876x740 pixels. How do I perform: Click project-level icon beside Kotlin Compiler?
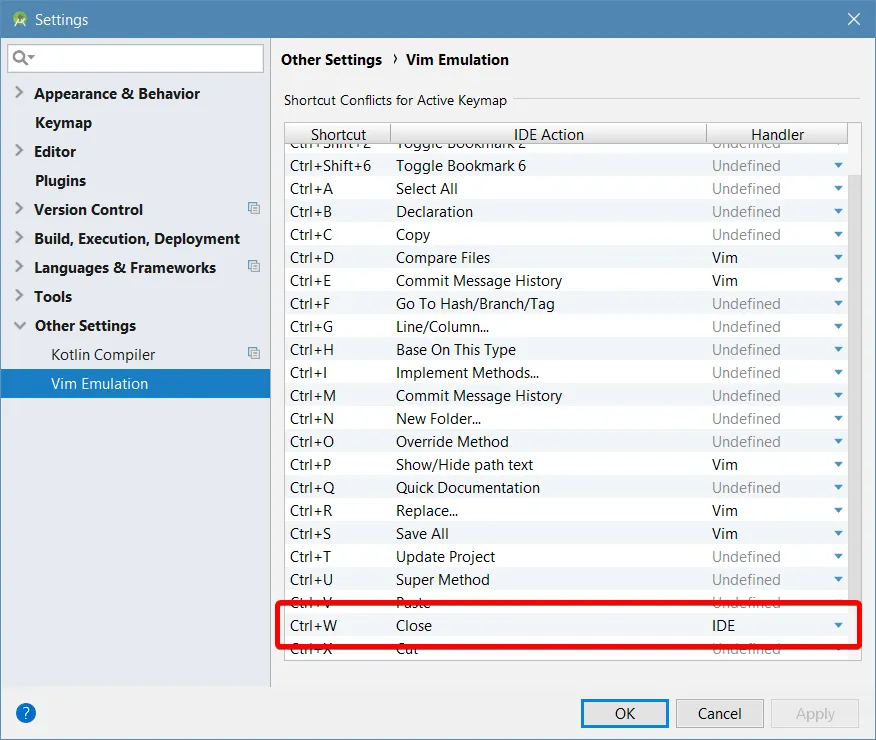pyautogui.click(x=254, y=353)
